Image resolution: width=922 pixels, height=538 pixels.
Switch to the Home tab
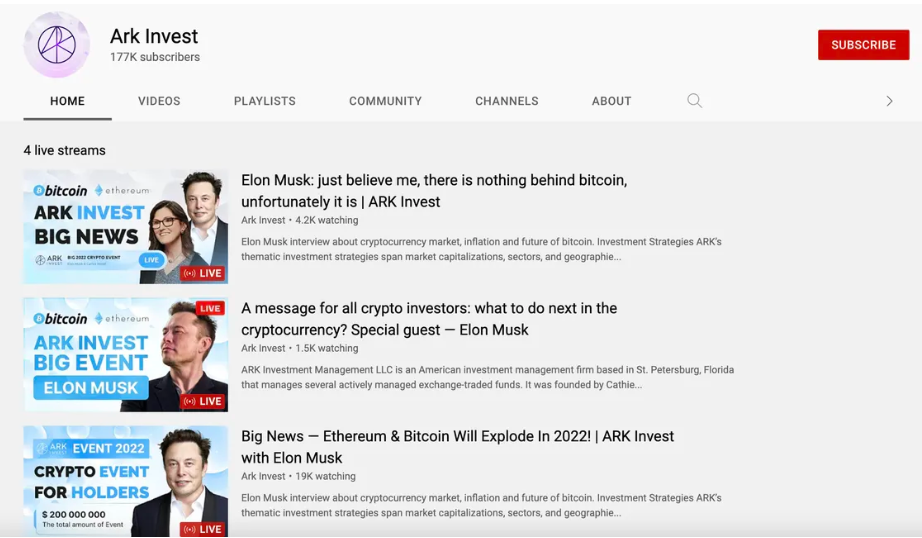(x=67, y=101)
